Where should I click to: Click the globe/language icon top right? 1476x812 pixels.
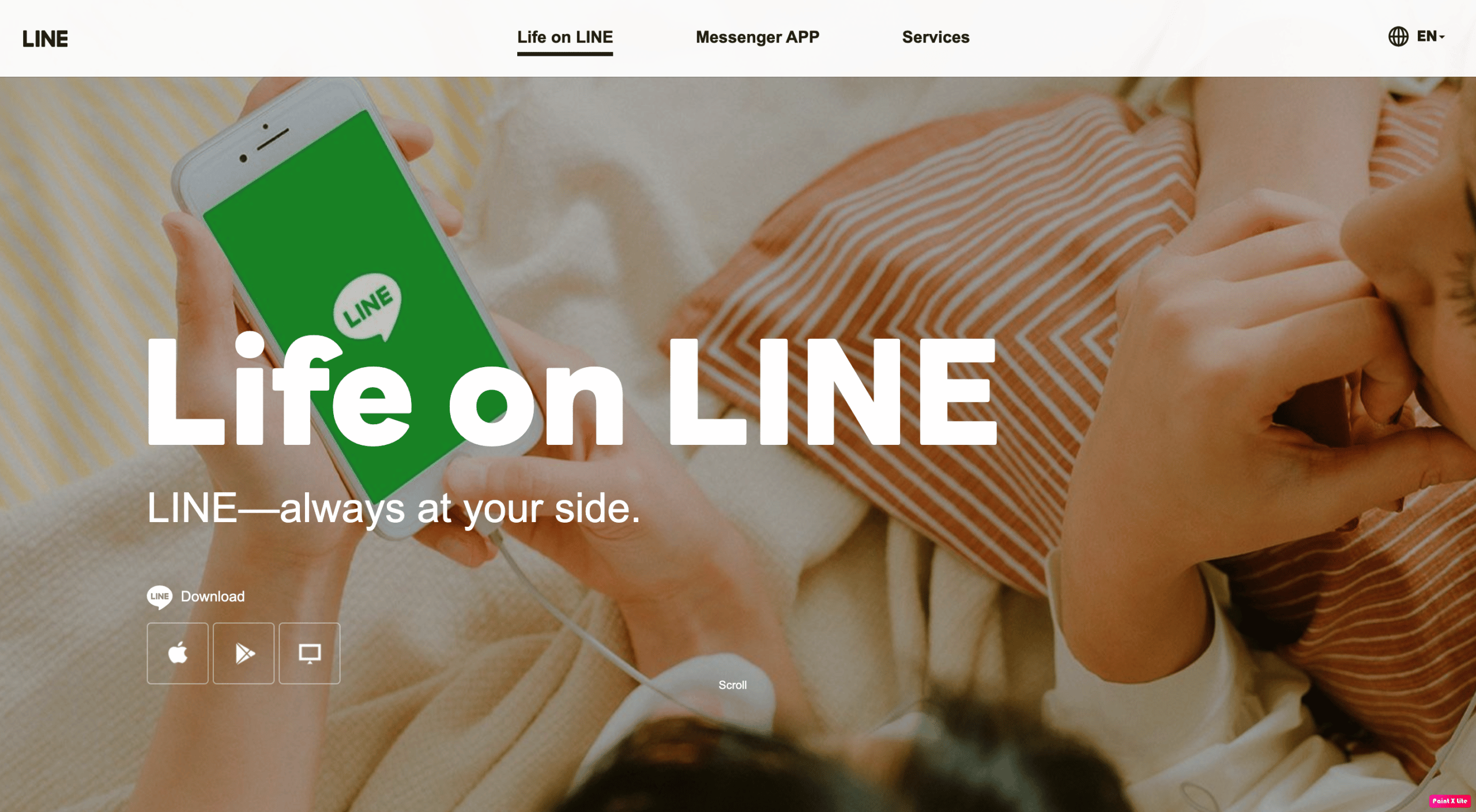1399,37
